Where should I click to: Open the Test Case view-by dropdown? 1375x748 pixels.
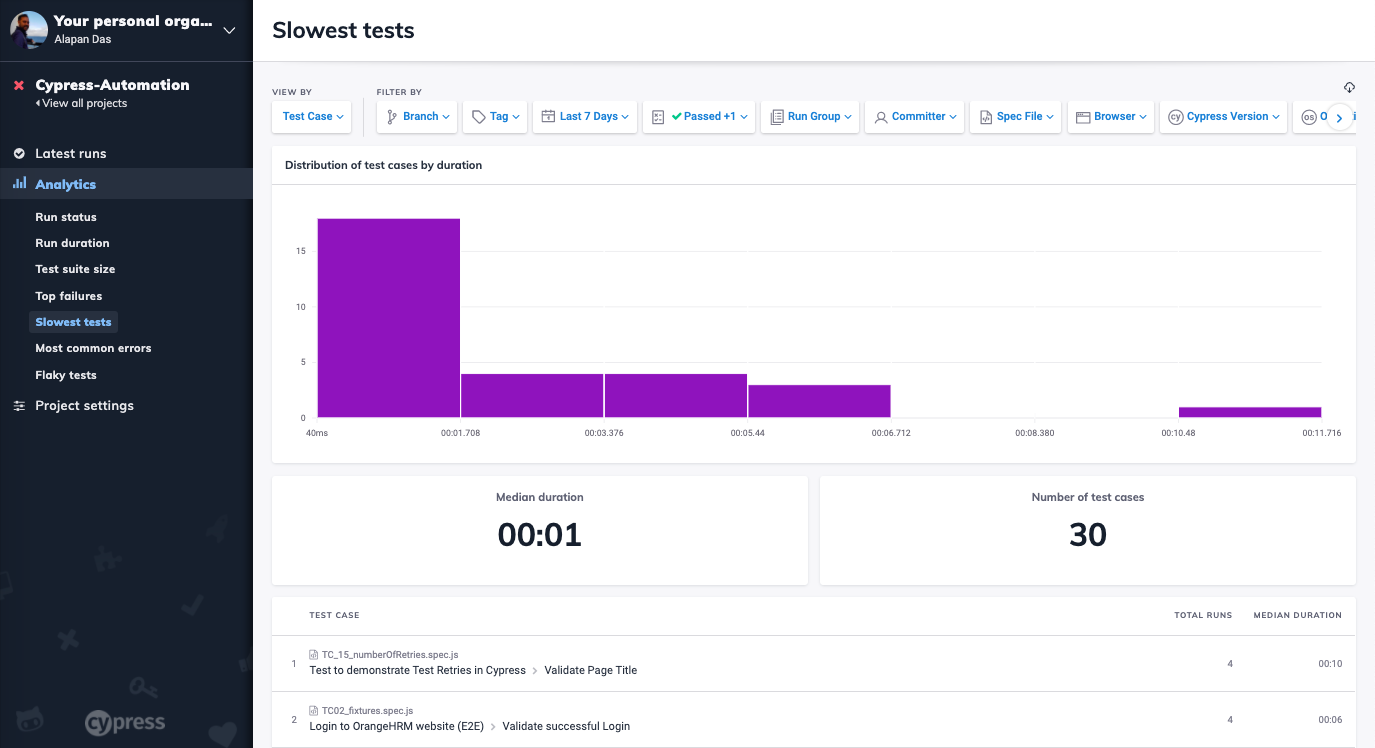point(312,116)
